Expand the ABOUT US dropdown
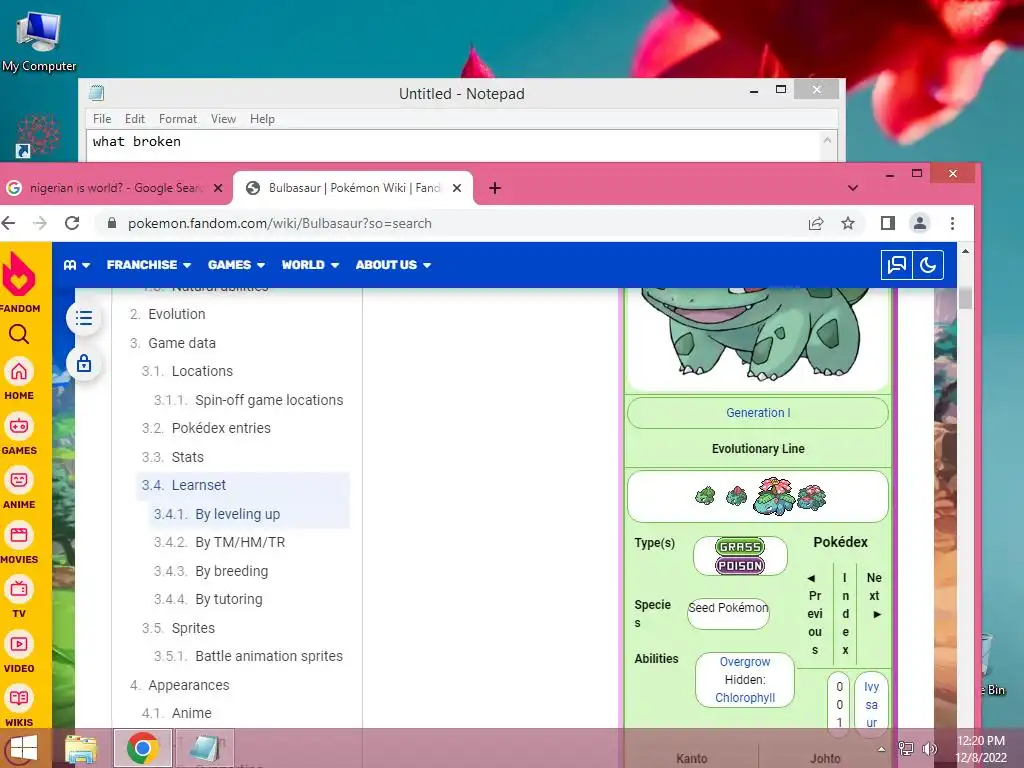This screenshot has width=1024, height=768. [x=393, y=264]
